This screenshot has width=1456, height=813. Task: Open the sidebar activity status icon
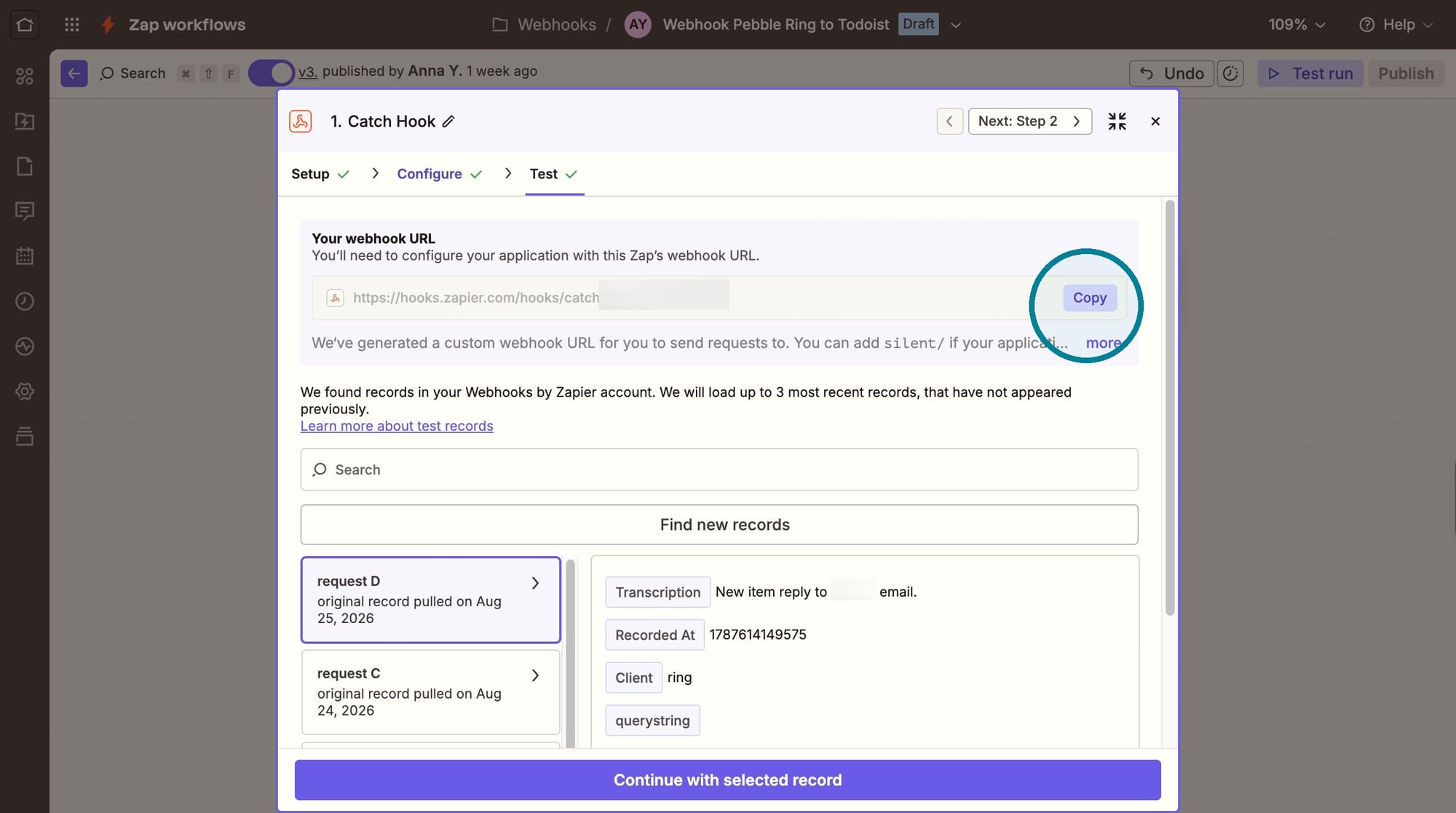(x=25, y=346)
